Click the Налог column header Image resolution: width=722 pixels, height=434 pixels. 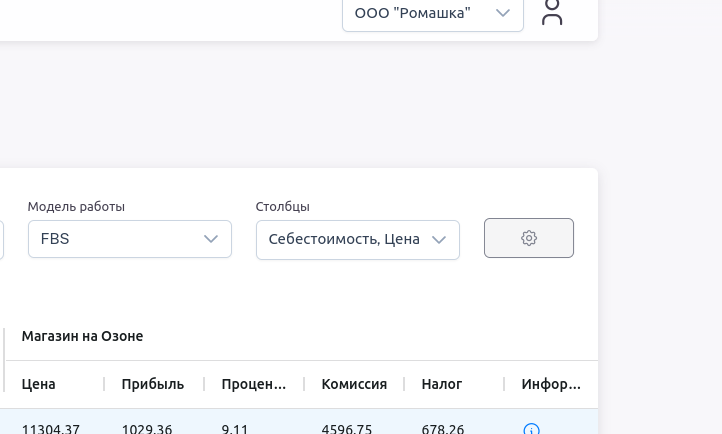442,384
